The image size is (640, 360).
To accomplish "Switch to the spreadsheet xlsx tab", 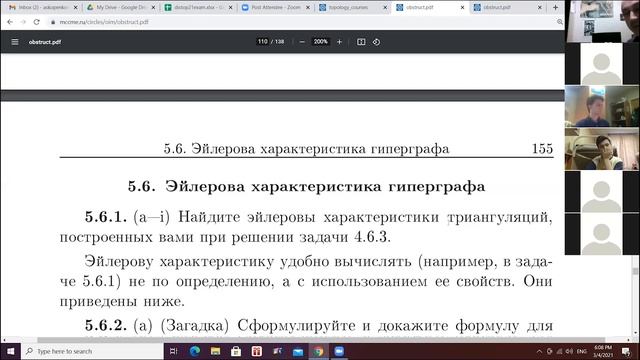I will coord(198,7).
